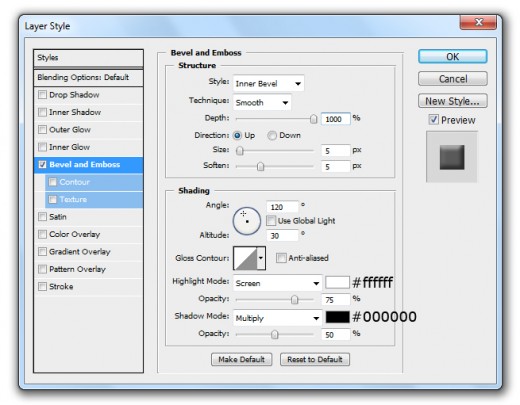This screenshot has height=405, width=520.
Task: Select the Down direction radio button
Action: 272,135
